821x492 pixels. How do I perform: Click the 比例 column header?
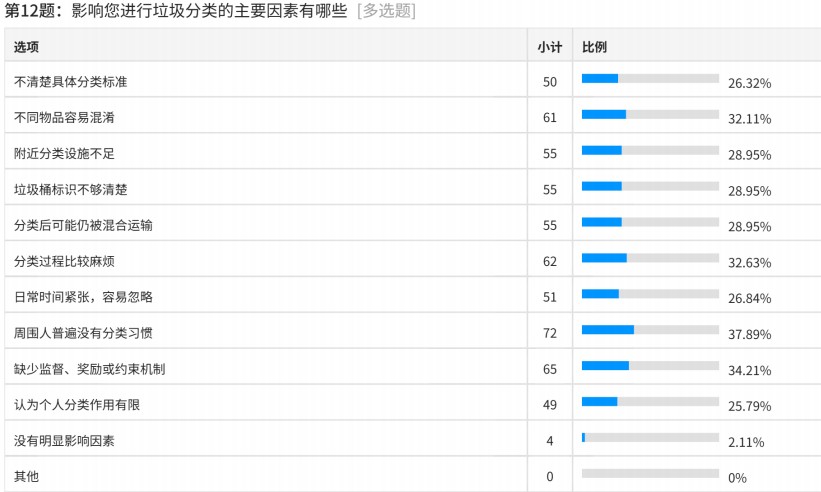594,47
